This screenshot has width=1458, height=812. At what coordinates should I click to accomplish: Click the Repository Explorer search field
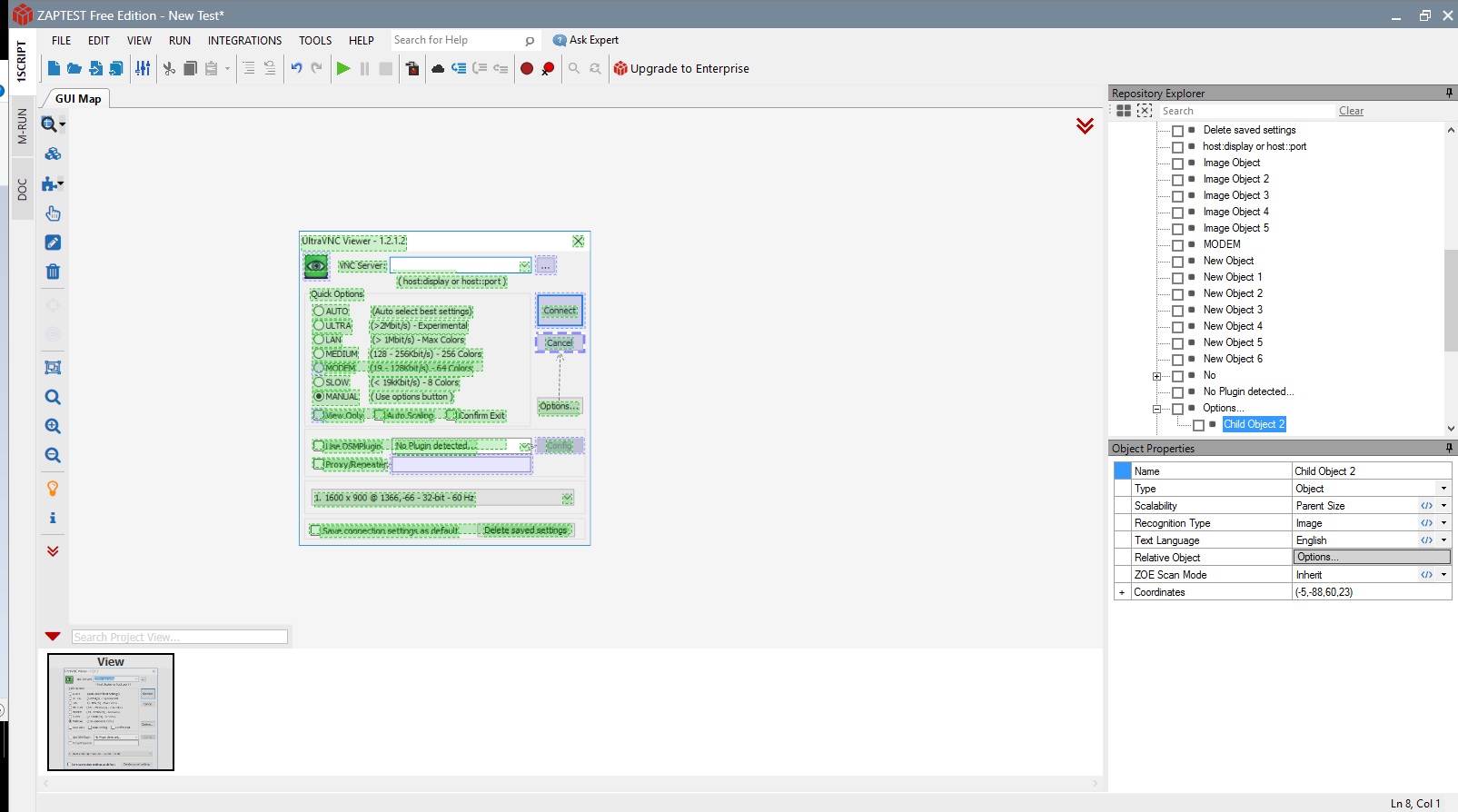click(1246, 111)
